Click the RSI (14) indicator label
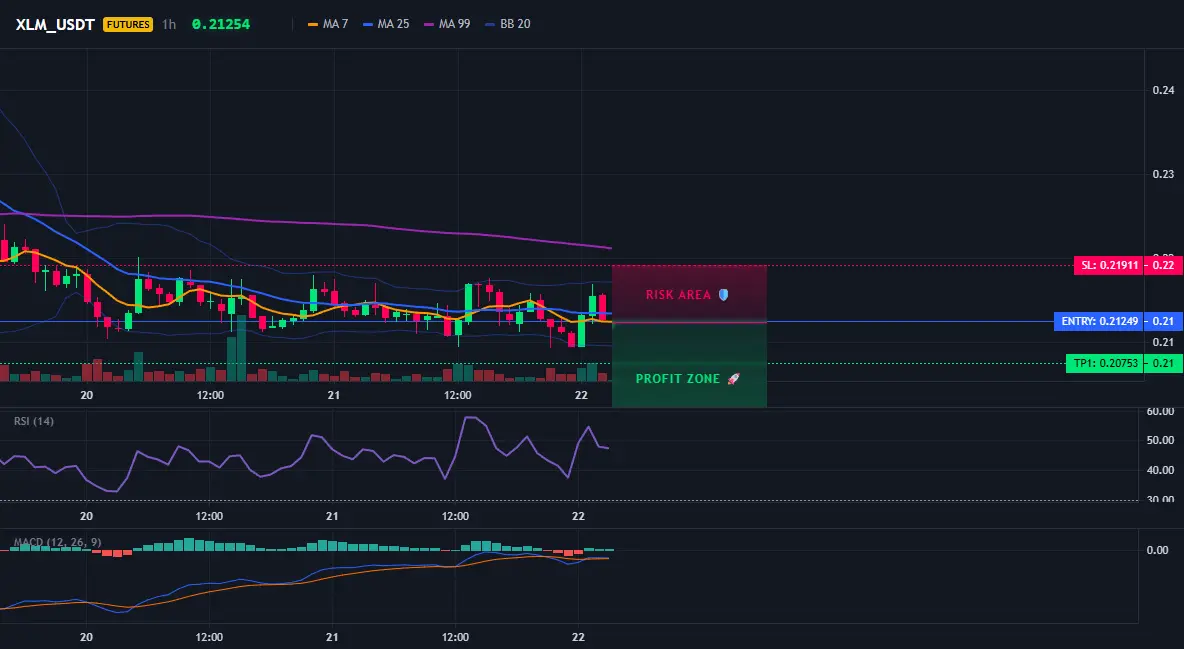This screenshot has width=1184, height=649. coord(34,421)
